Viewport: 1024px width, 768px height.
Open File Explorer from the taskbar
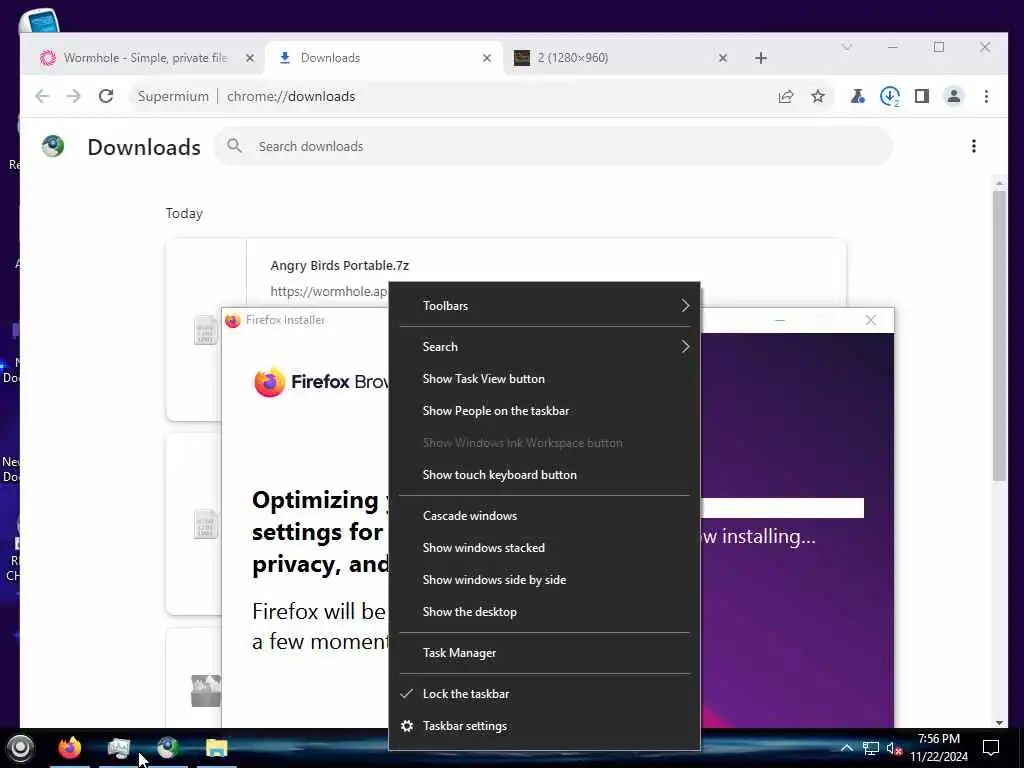(x=217, y=748)
